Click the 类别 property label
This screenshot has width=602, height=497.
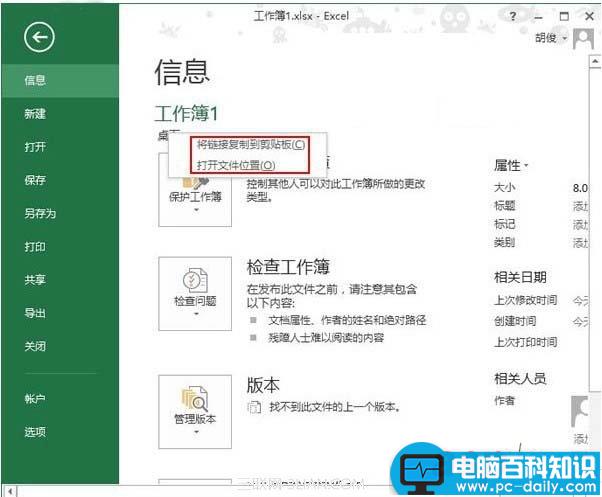(504, 243)
